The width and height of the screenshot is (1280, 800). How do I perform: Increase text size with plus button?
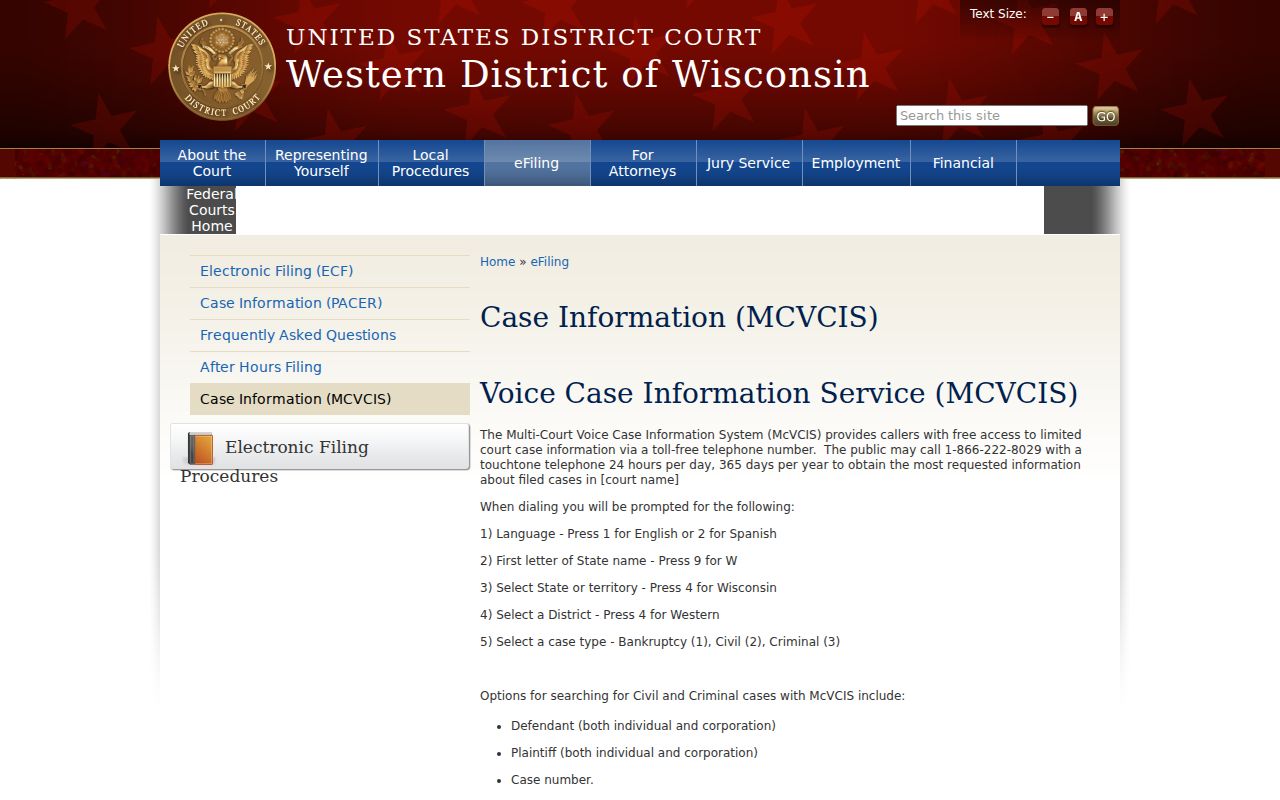pos(1104,16)
